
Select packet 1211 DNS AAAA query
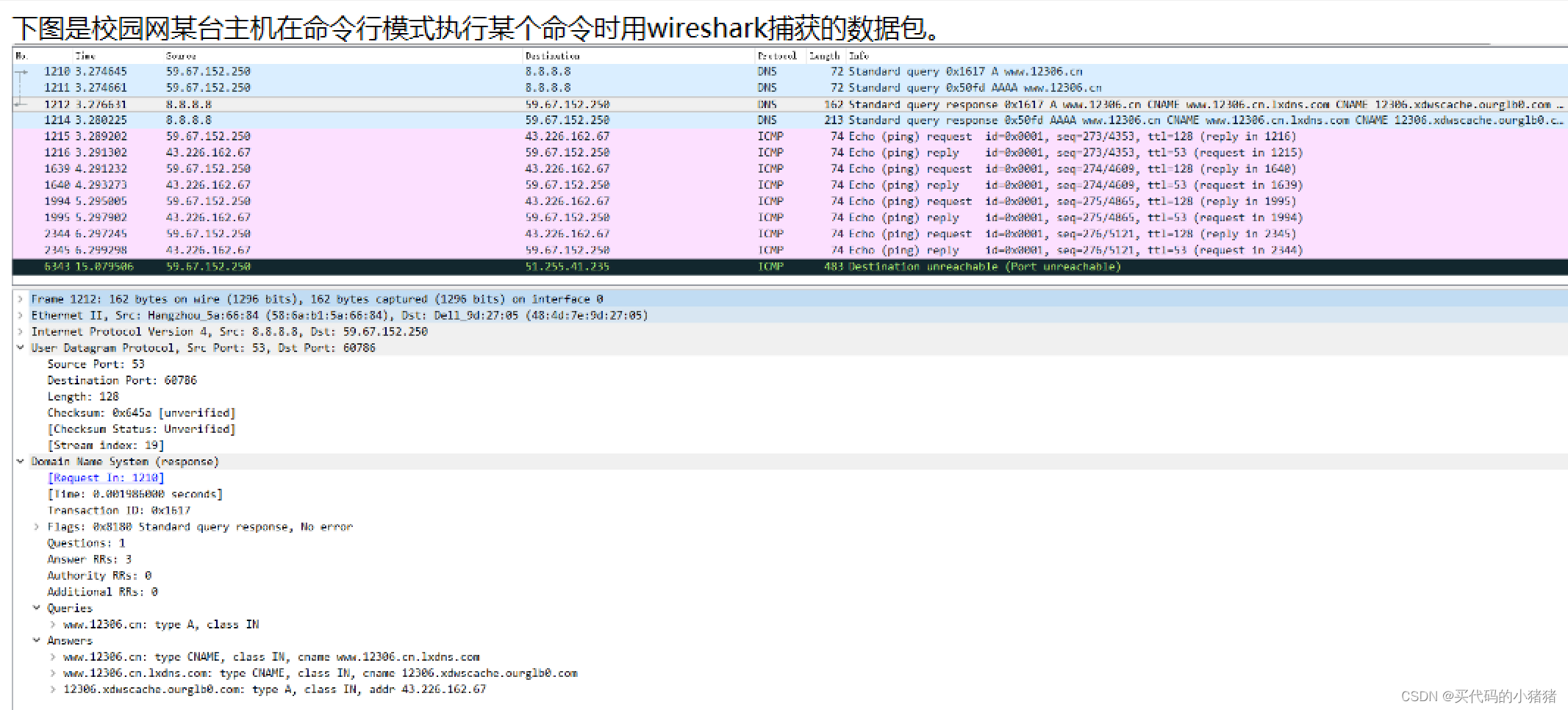point(790,87)
